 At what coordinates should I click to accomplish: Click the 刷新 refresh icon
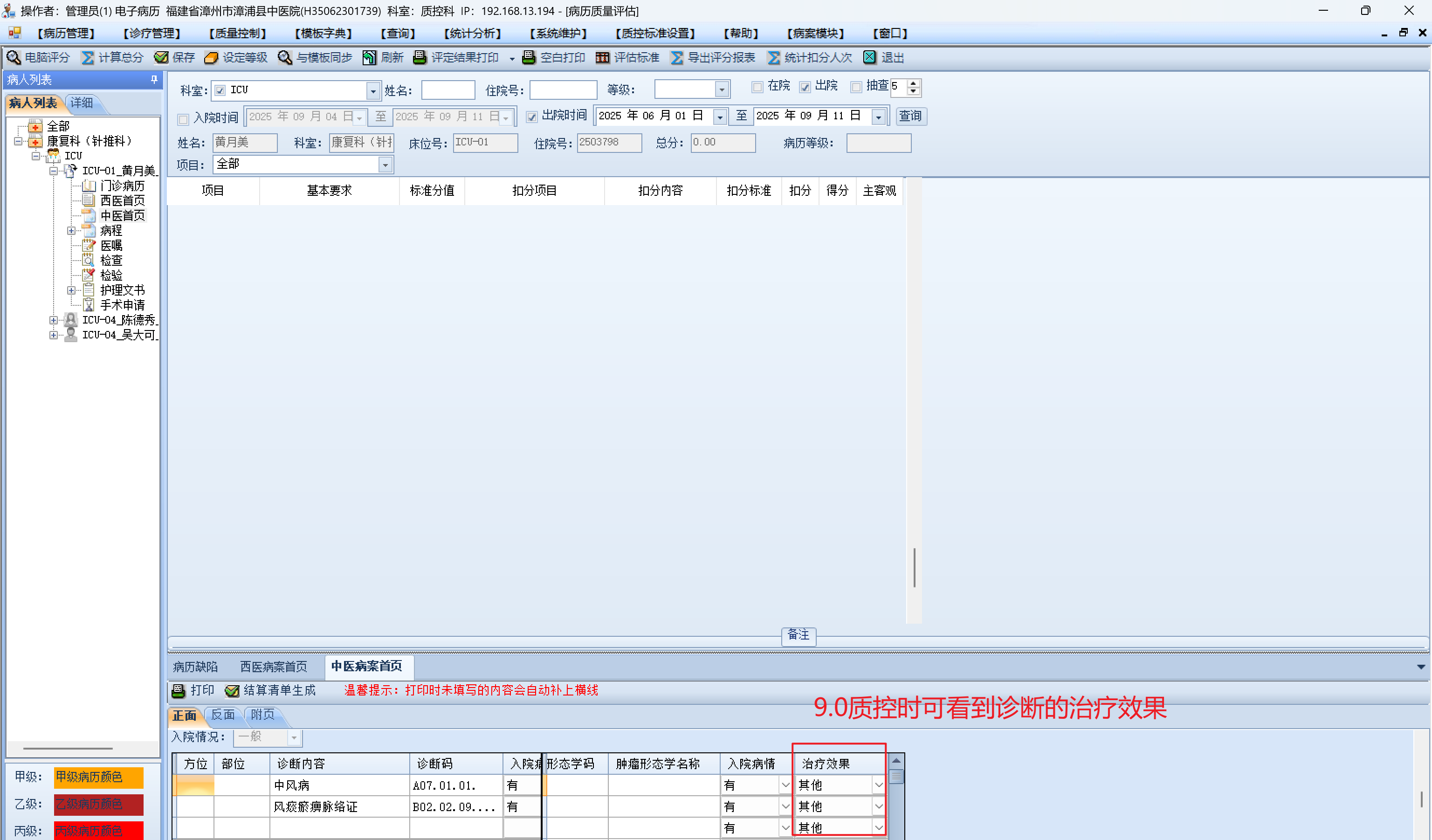[369, 57]
